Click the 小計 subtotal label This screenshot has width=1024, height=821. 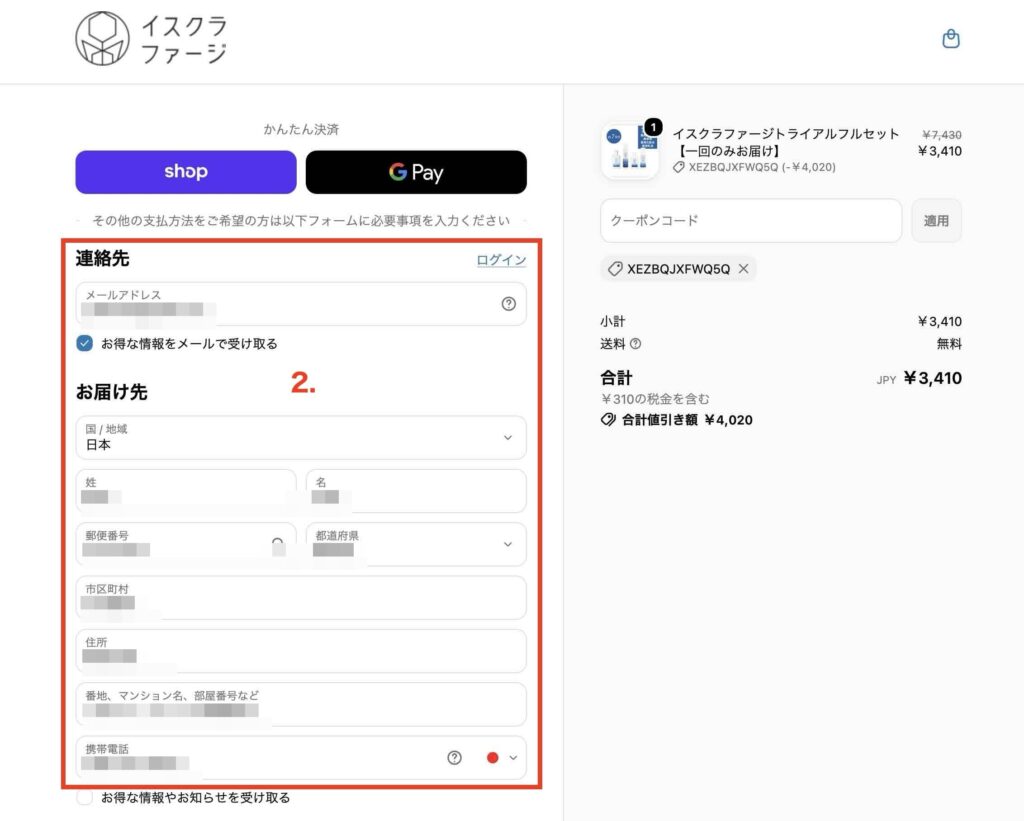point(613,321)
